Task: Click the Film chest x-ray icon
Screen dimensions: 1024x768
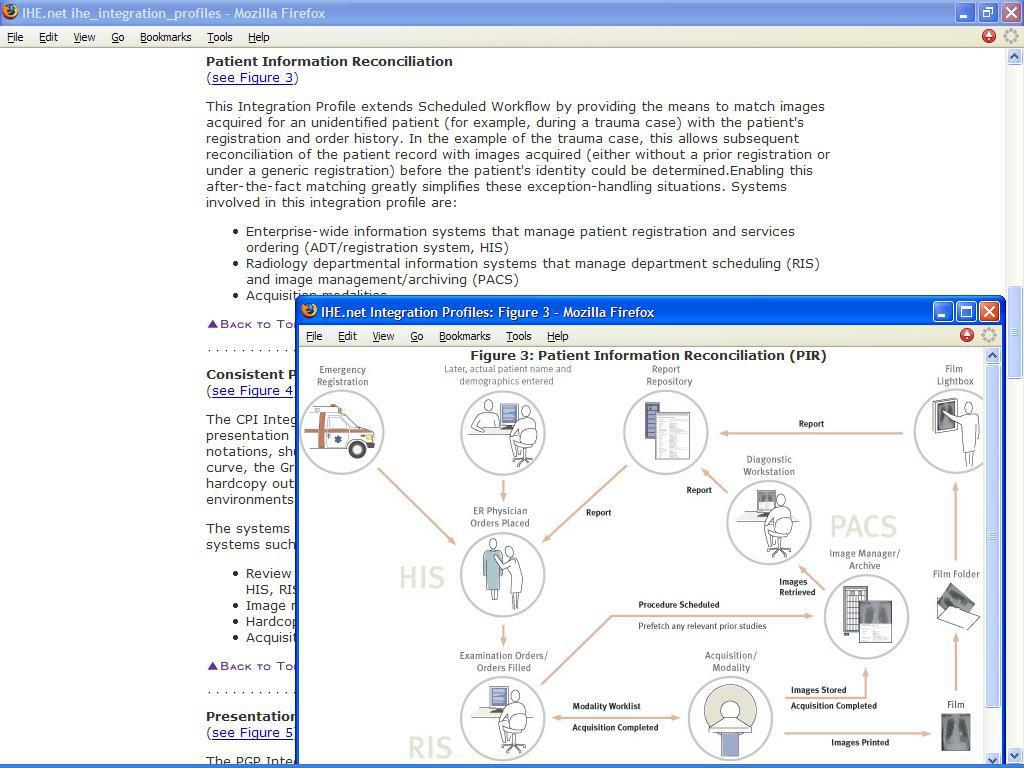Action: 955,732
